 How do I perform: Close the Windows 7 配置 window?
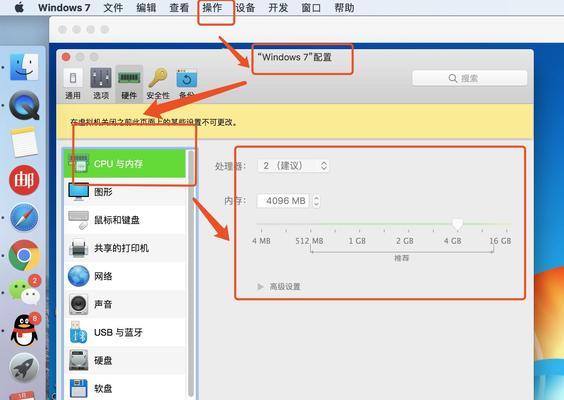(66, 57)
